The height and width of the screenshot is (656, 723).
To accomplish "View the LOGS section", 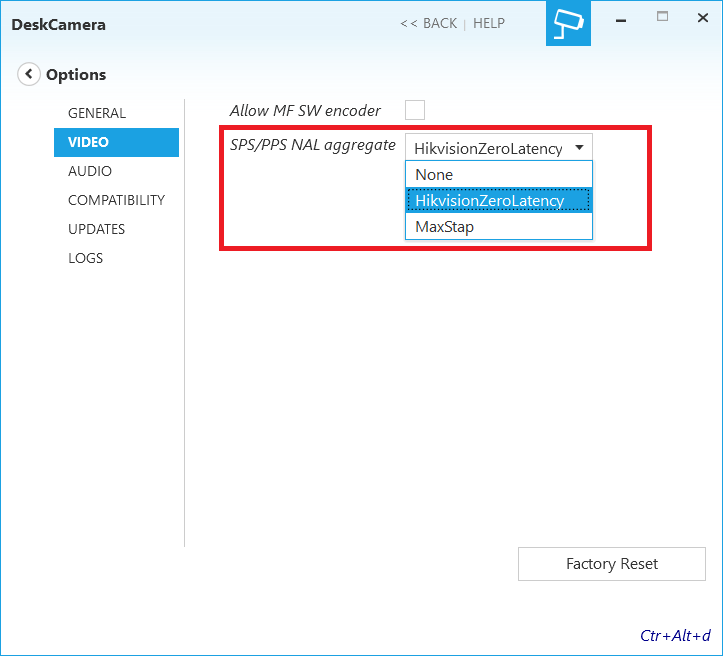I will (85, 258).
